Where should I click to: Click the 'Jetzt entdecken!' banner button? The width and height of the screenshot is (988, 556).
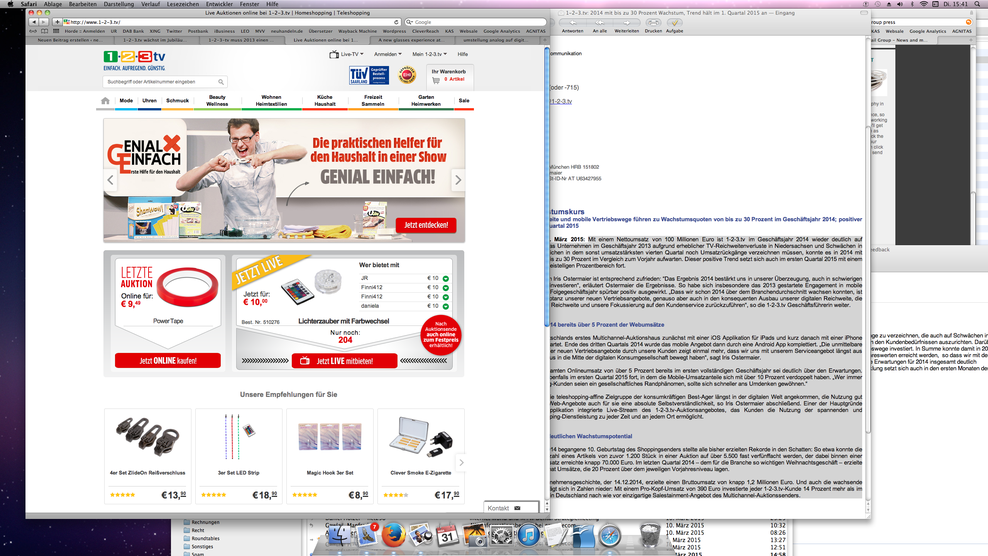pos(427,225)
